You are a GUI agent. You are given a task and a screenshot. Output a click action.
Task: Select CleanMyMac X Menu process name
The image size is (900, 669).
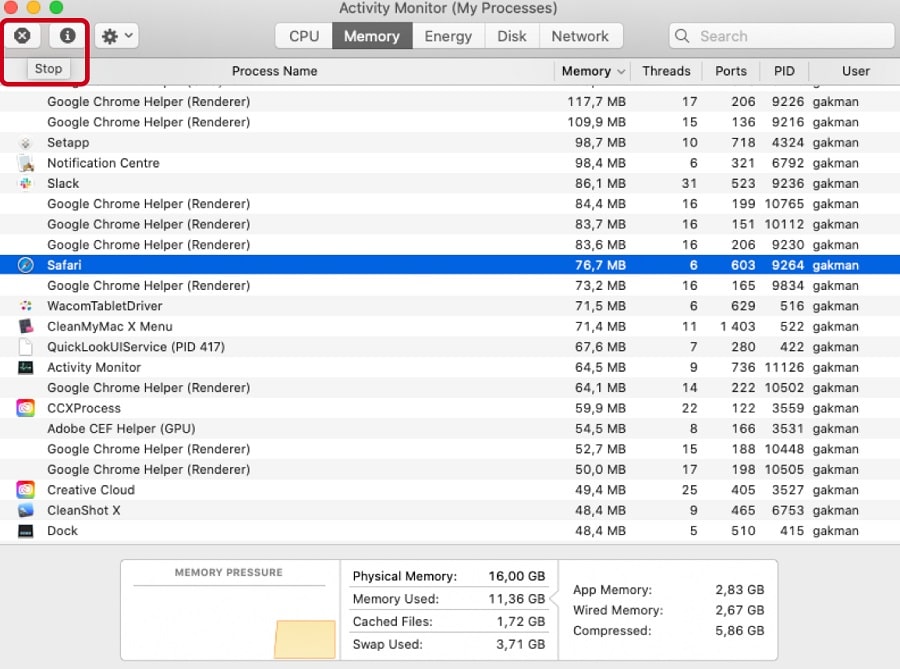click(110, 326)
